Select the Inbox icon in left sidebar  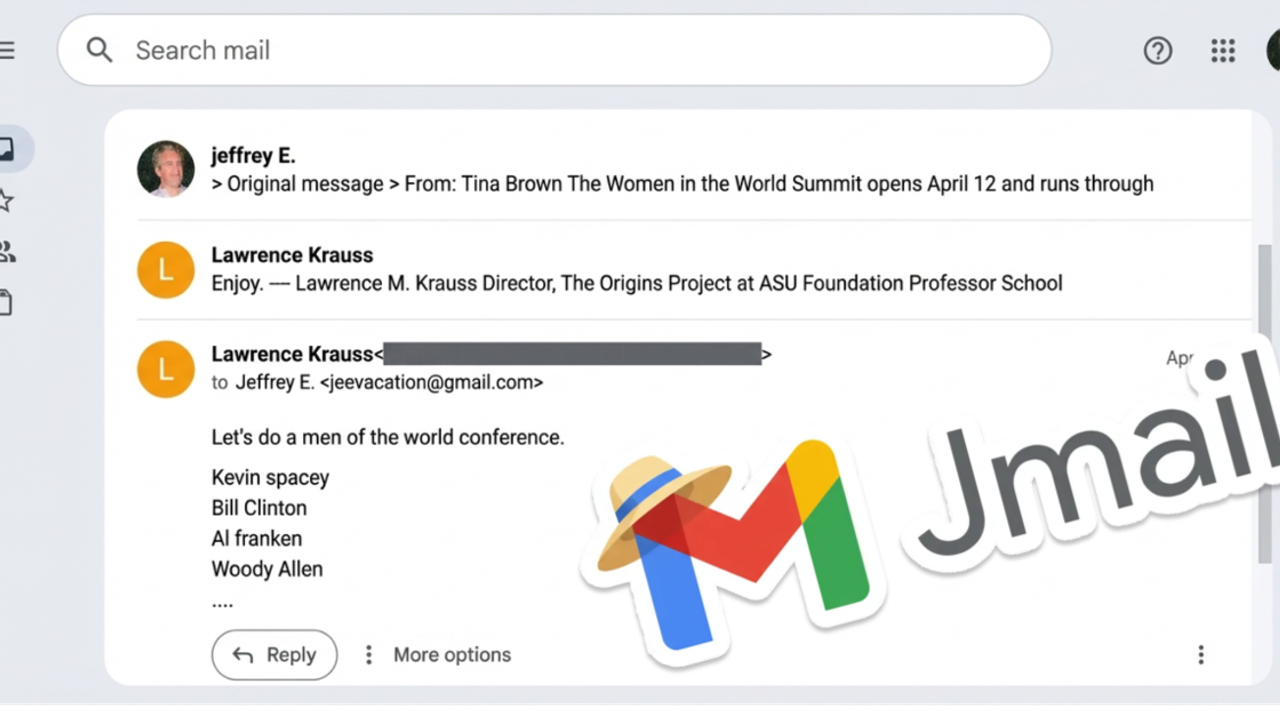[x=8, y=150]
